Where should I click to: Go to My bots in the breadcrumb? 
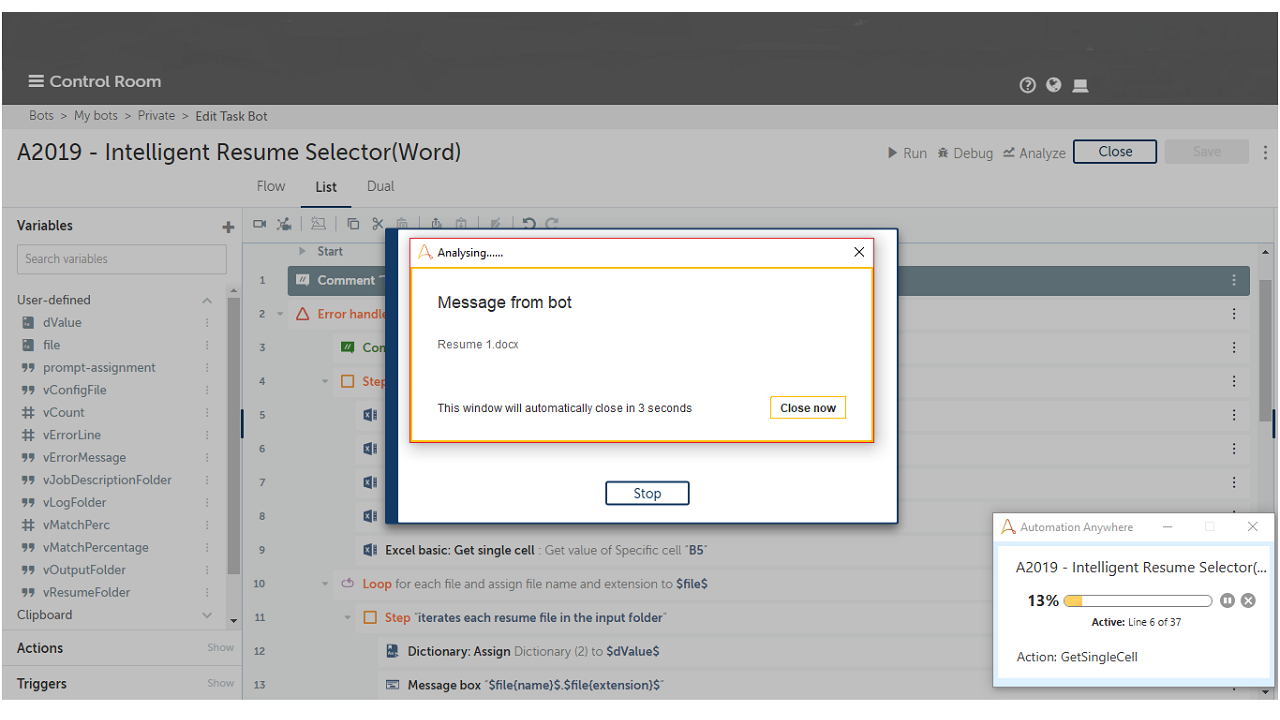(x=96, y=116)
